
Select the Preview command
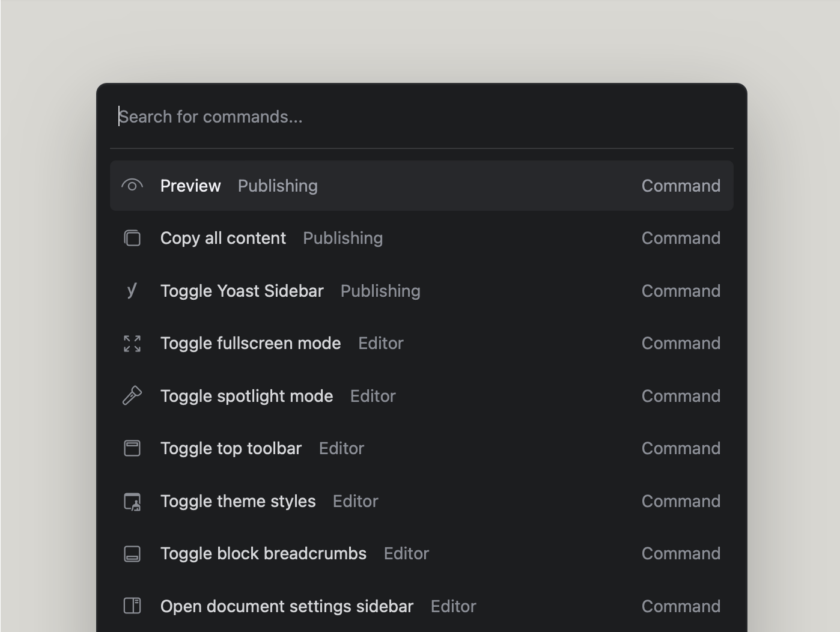coord(422,186)
